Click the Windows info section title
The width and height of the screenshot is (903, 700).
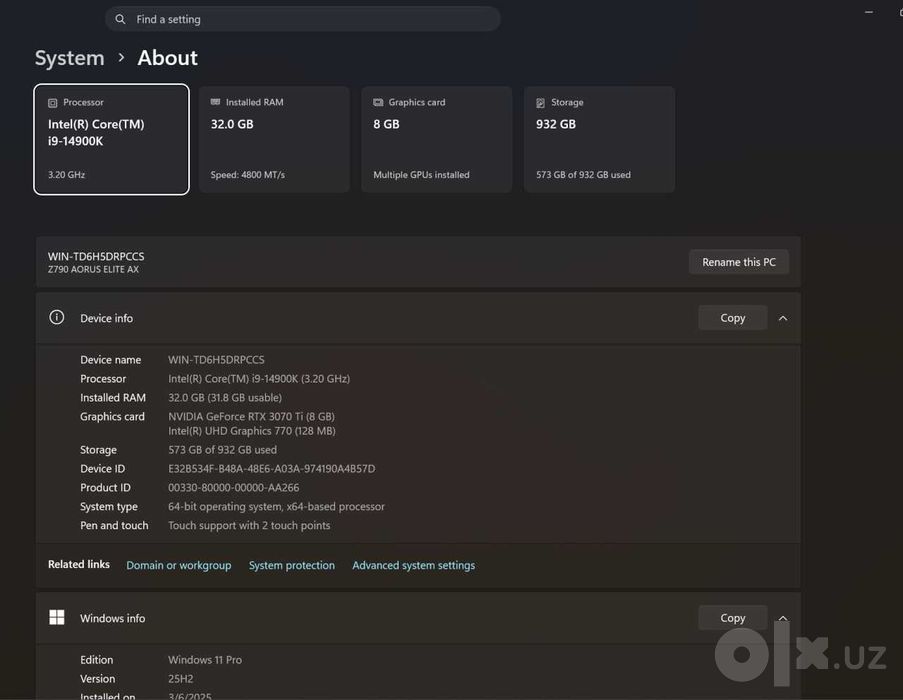pos(112,618)
